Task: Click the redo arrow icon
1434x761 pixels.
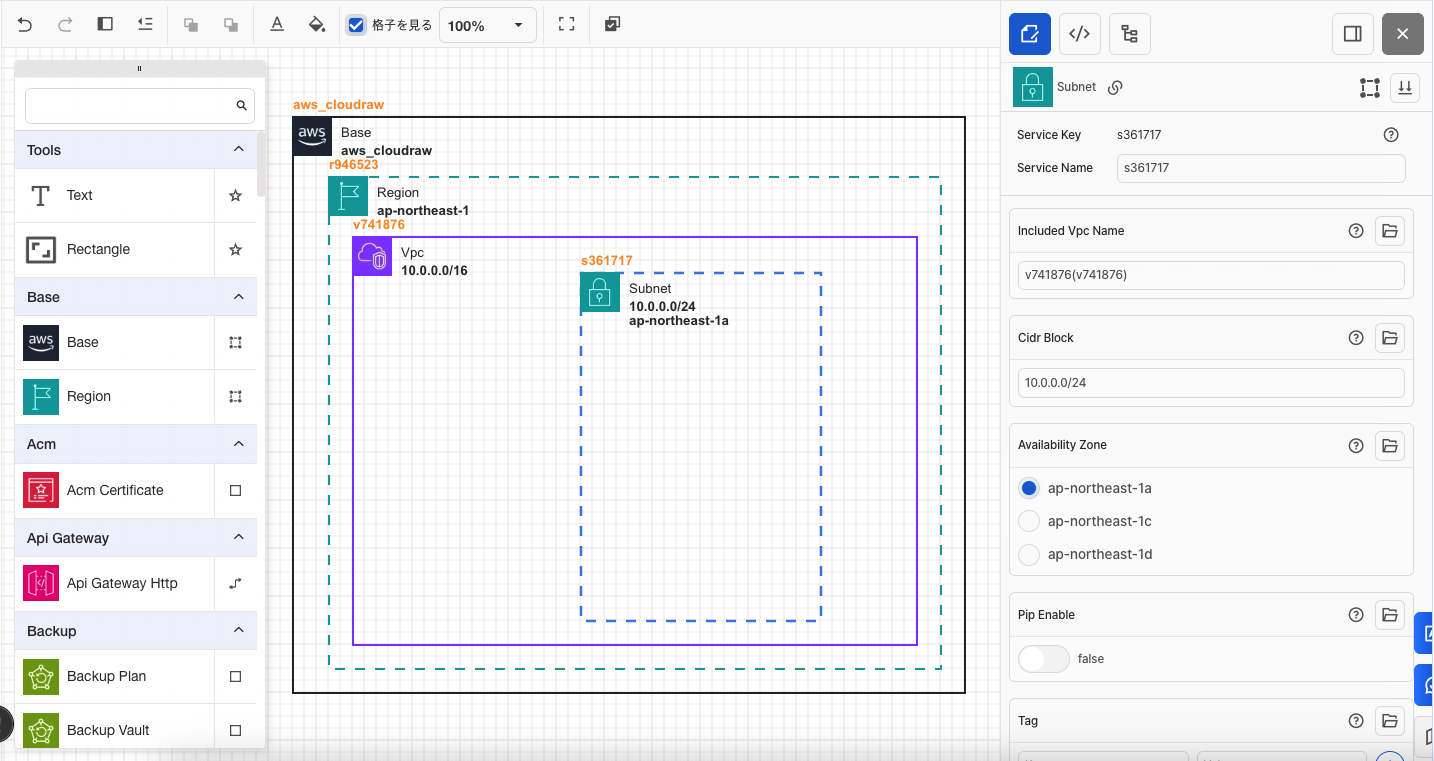Action: tap(65, 25)
